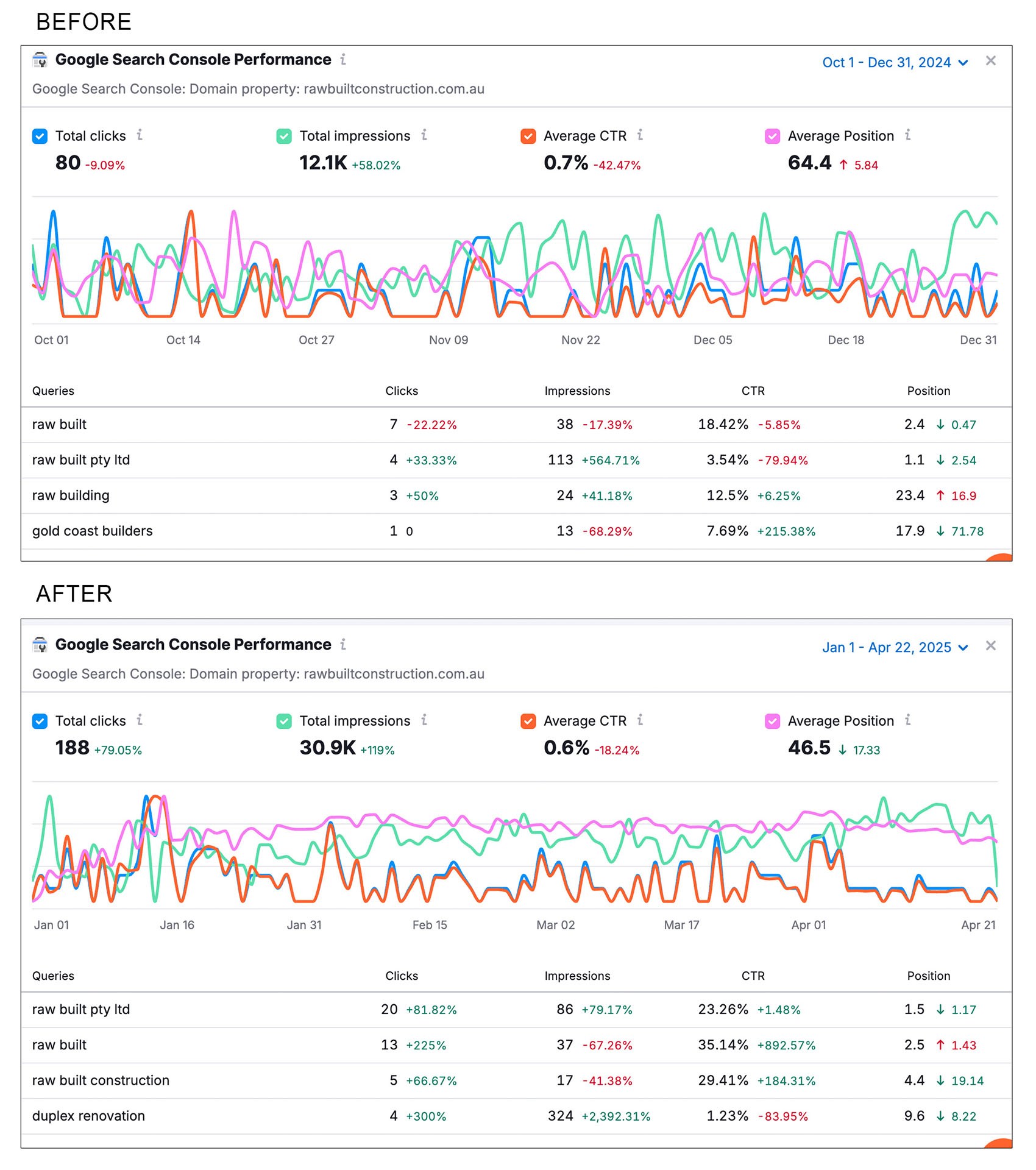Open Oct 1 - Dec 31, 2024 date dropdown
Image resolution: width=1036 pixels, height=1170 pixels.
895,62
